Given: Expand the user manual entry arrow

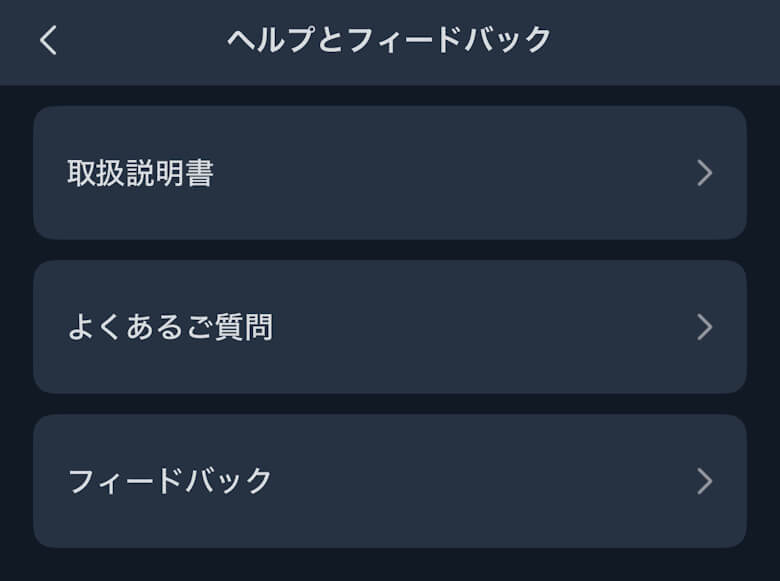Looking at the screenshot, I should (705, 173).
